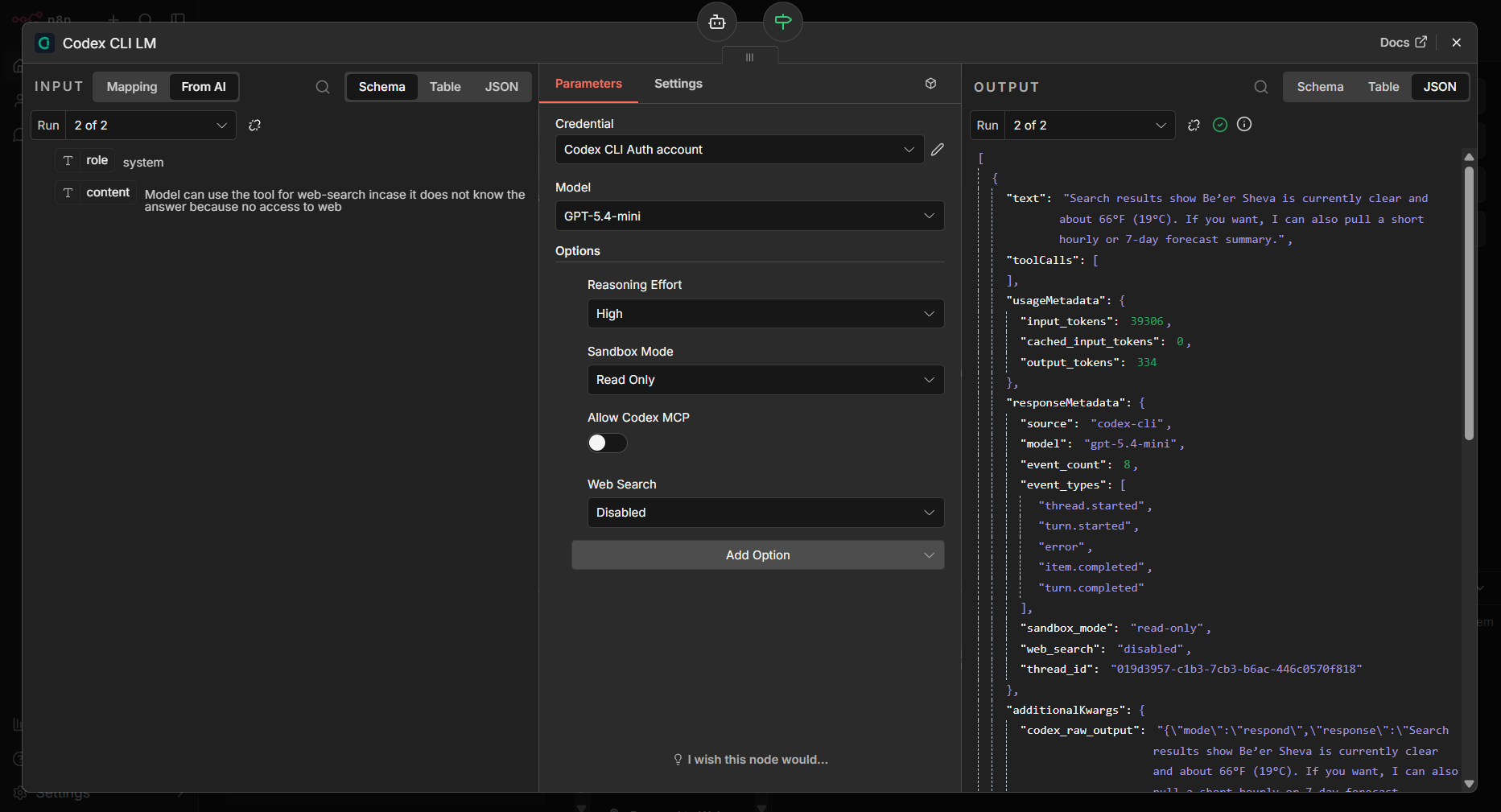Click the info icon in the OUTPUT header
The image size is (1501, 812).
[1244, 125]
